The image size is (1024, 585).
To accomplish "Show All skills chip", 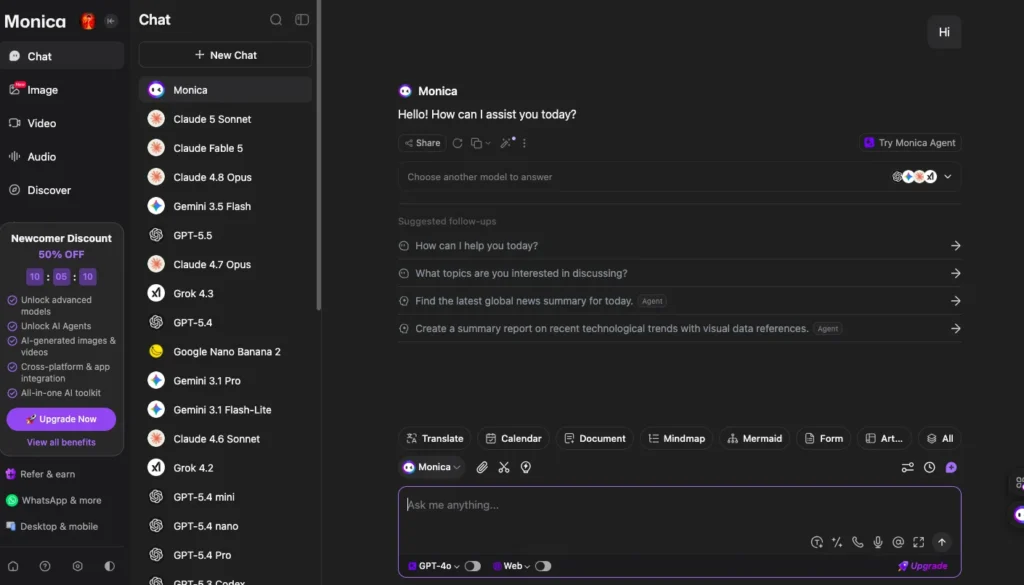I will click(940, 439).
